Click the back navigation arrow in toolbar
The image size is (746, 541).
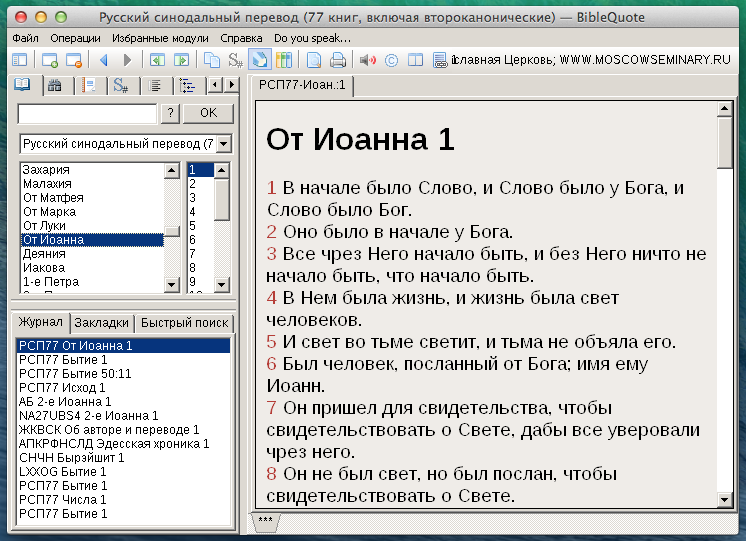[103, 60]
